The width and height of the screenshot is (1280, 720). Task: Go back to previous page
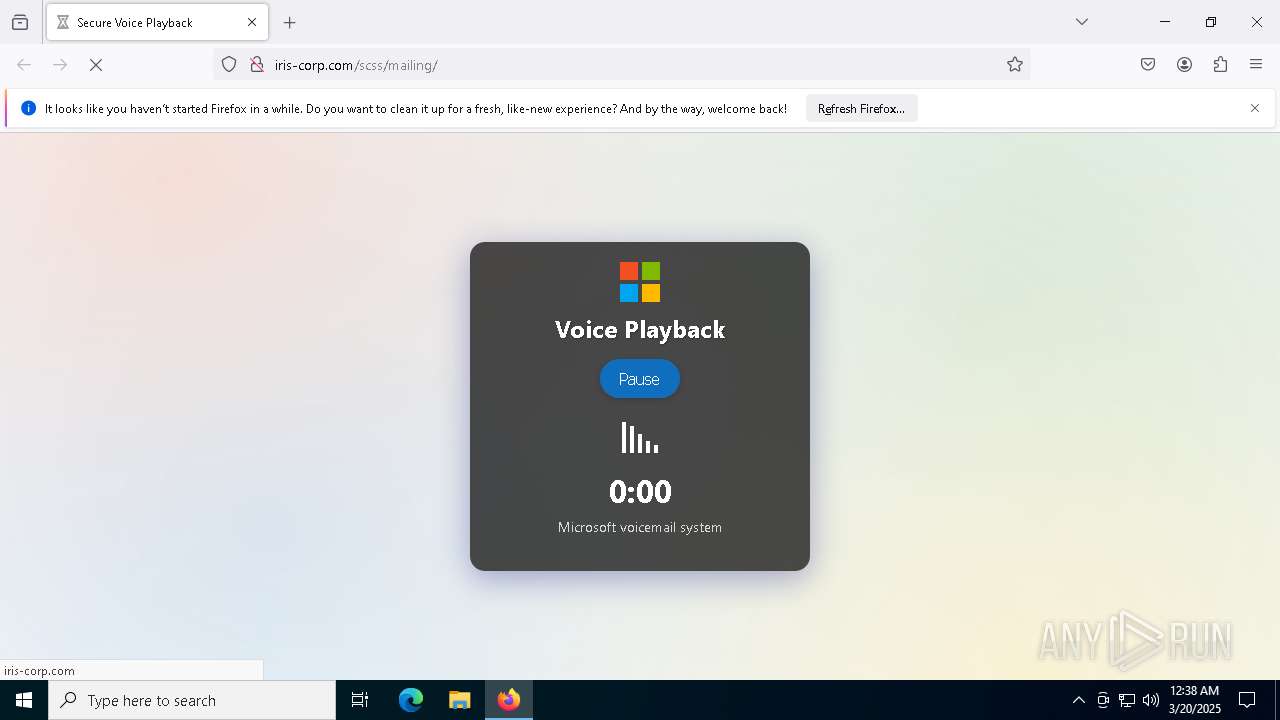point(24,65)
